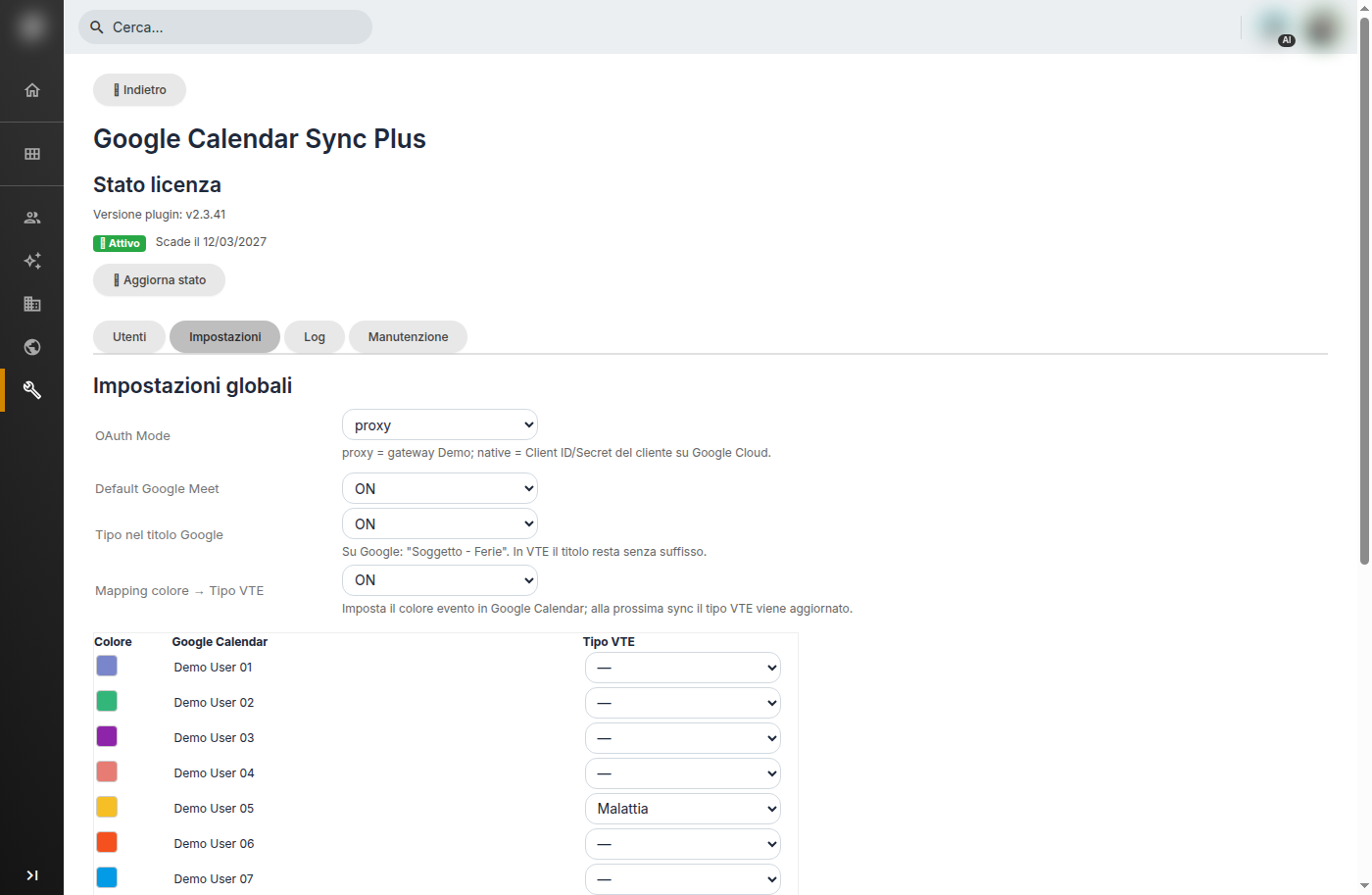Screen dimensions: 1372x895
Task: Select Tipo VTE for Demo User 07
Action: 683,879
